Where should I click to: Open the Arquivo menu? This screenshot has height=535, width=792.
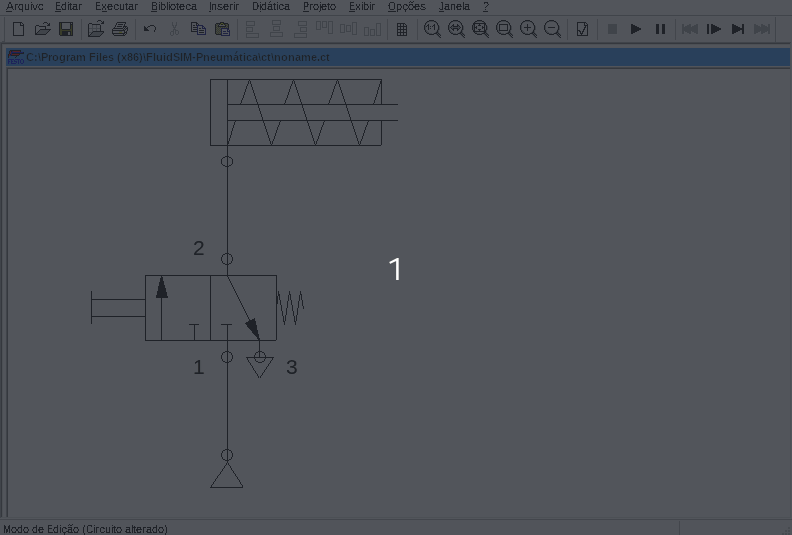click(x=24, y=7)
